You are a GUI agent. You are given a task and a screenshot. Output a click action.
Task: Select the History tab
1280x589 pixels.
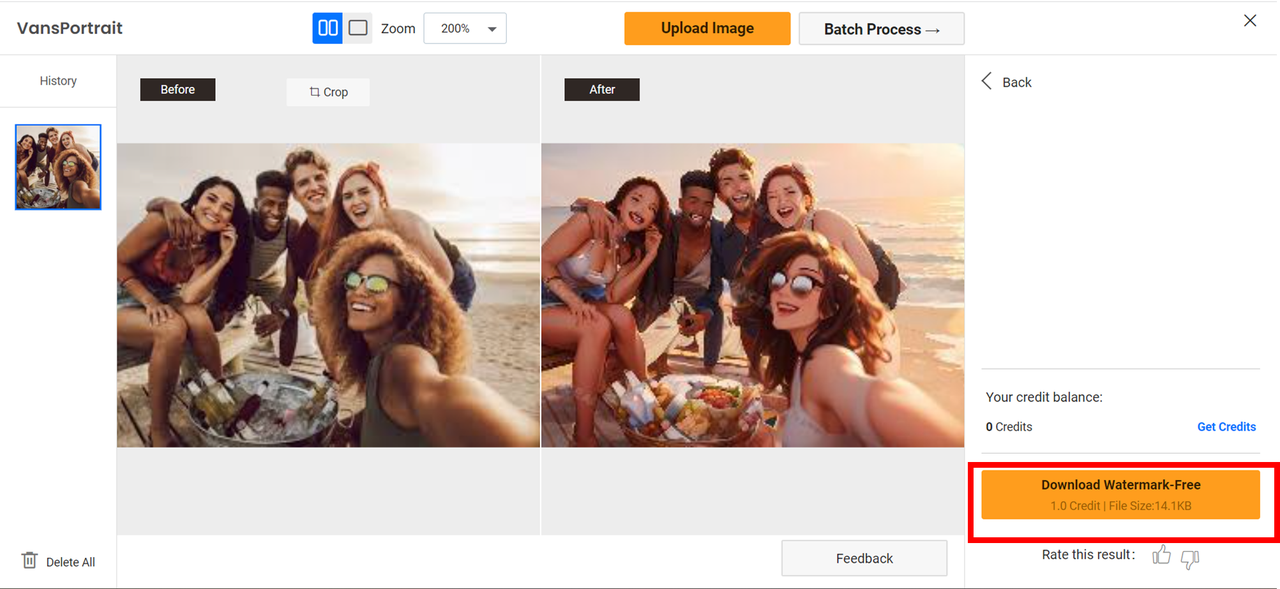[58, 81]
